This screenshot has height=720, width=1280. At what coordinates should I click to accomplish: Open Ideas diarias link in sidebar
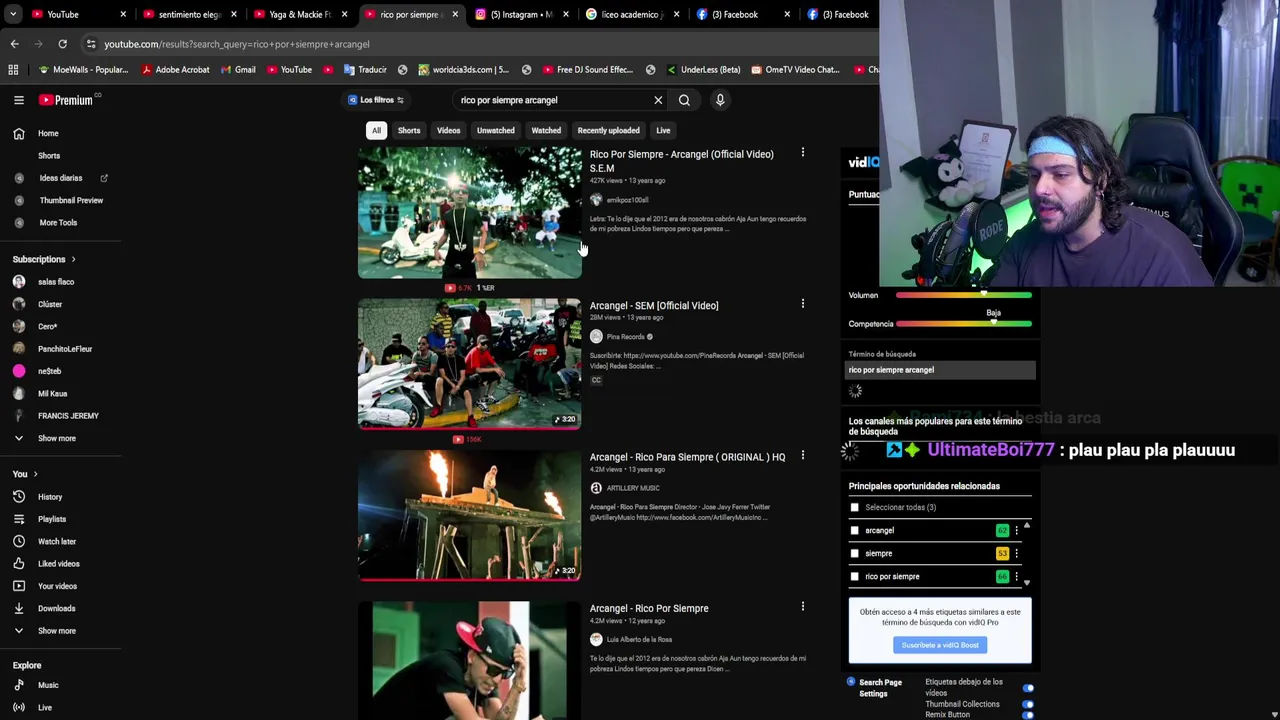pyautogui.click(x=61, y=178)
